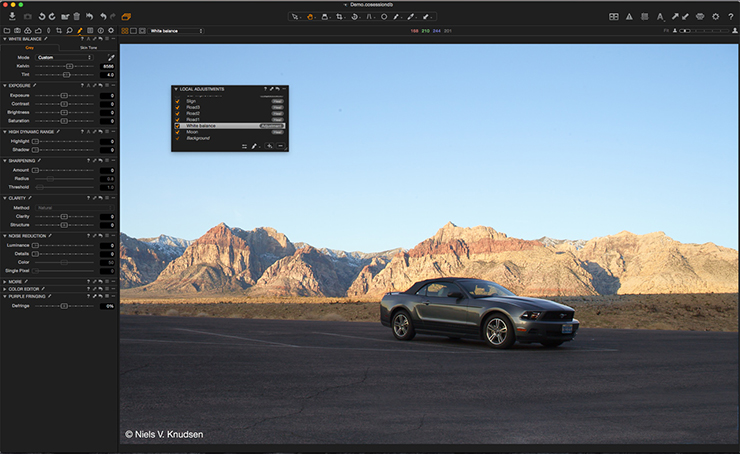Image resolution: width=740 pixels, height=454 pixels.
Task: Collapse the Local Adjustments floating panel
Action: coord(176,89)
